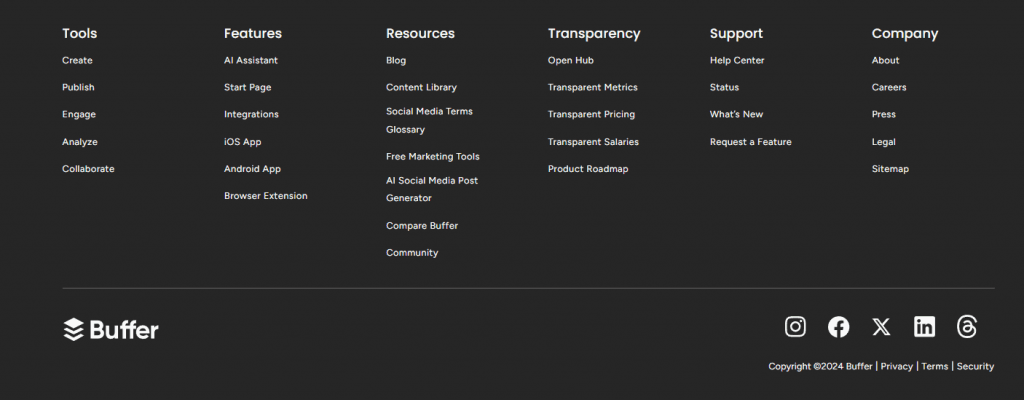Open the Community link
Image resolution: width=1024 pixels, height=400 pixels.
coord(412,252)
